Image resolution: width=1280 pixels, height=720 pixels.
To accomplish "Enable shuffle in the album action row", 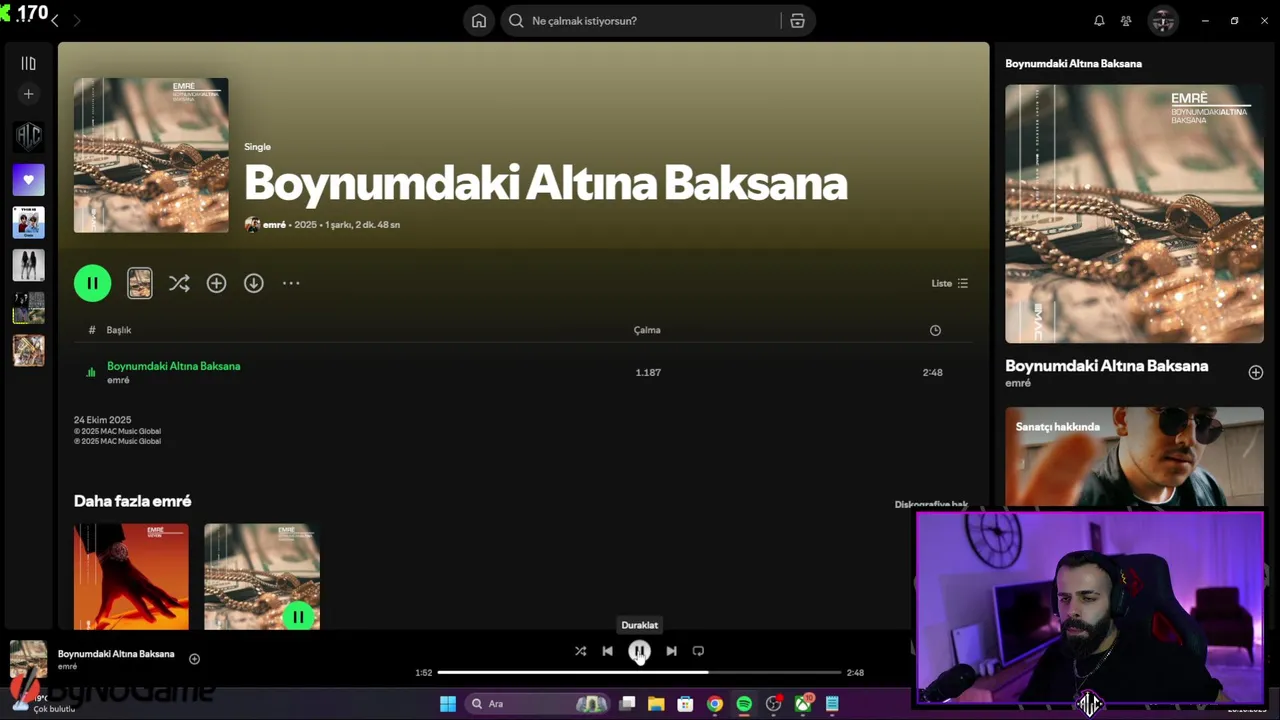I will [x=179, y=283].
